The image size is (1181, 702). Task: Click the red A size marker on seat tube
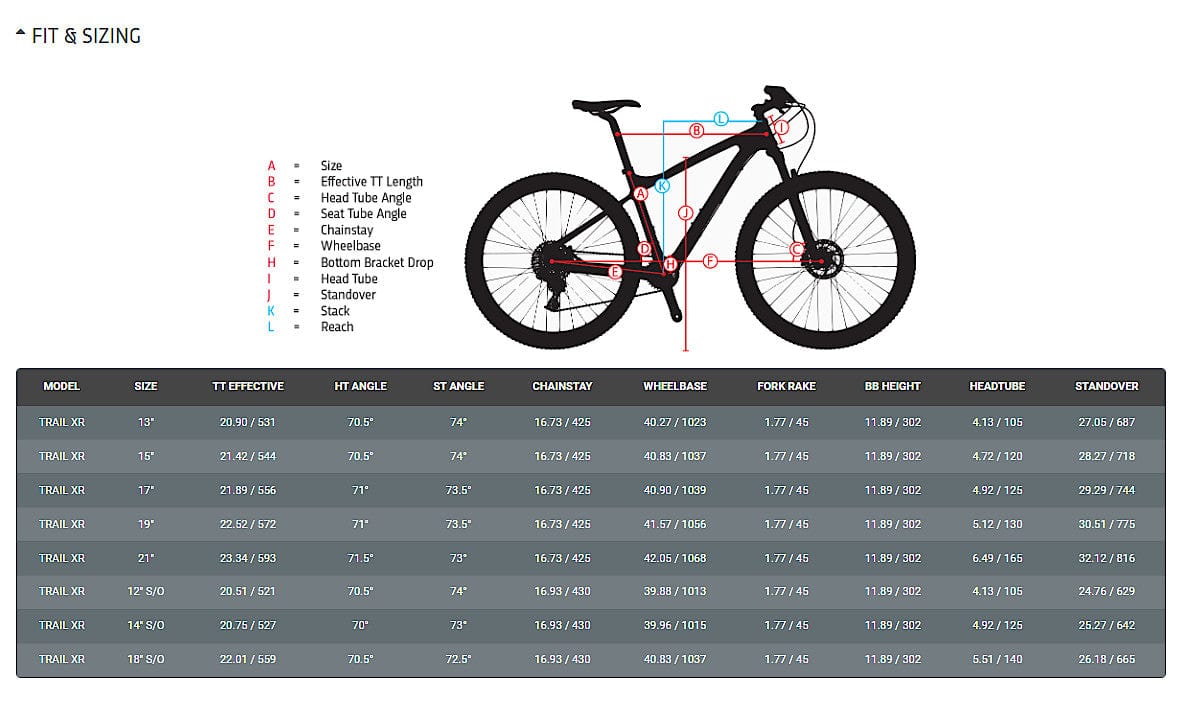click(641, 195)
